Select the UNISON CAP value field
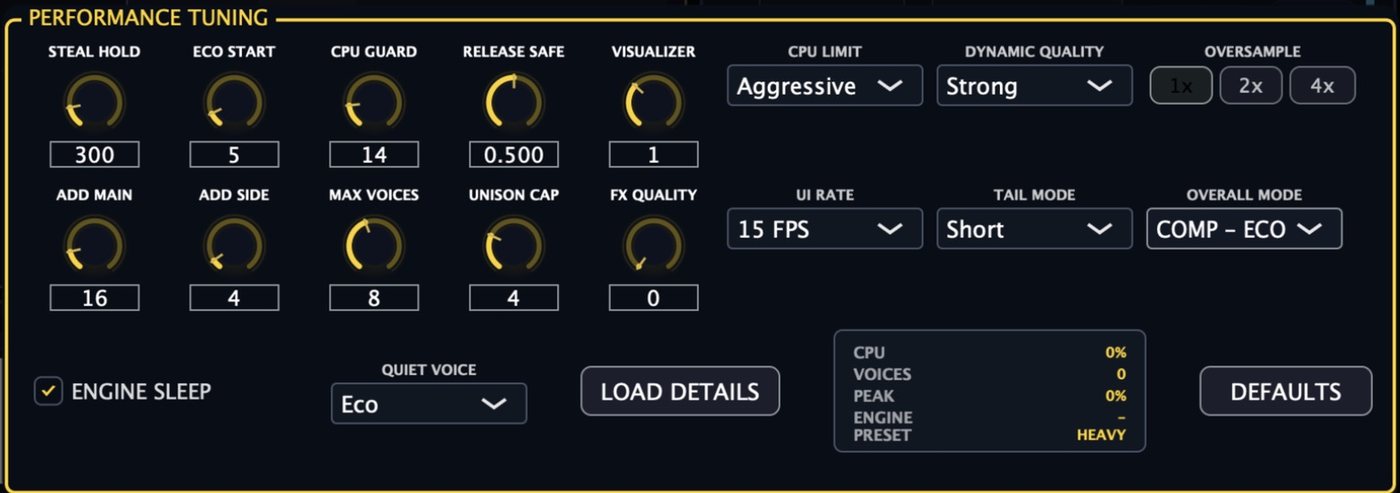This screenshot has width=1400, height=493. click(514, 297)
